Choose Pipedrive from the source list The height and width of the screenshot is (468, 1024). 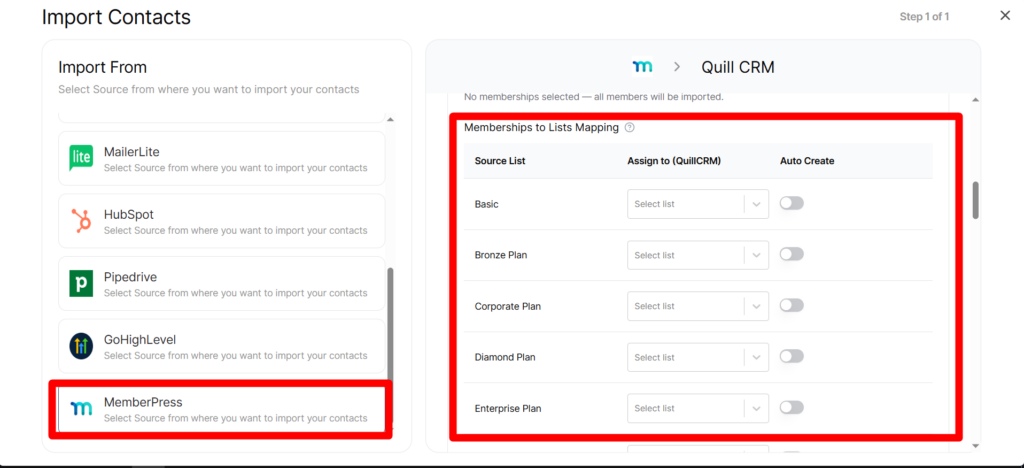tap(222, 284)
